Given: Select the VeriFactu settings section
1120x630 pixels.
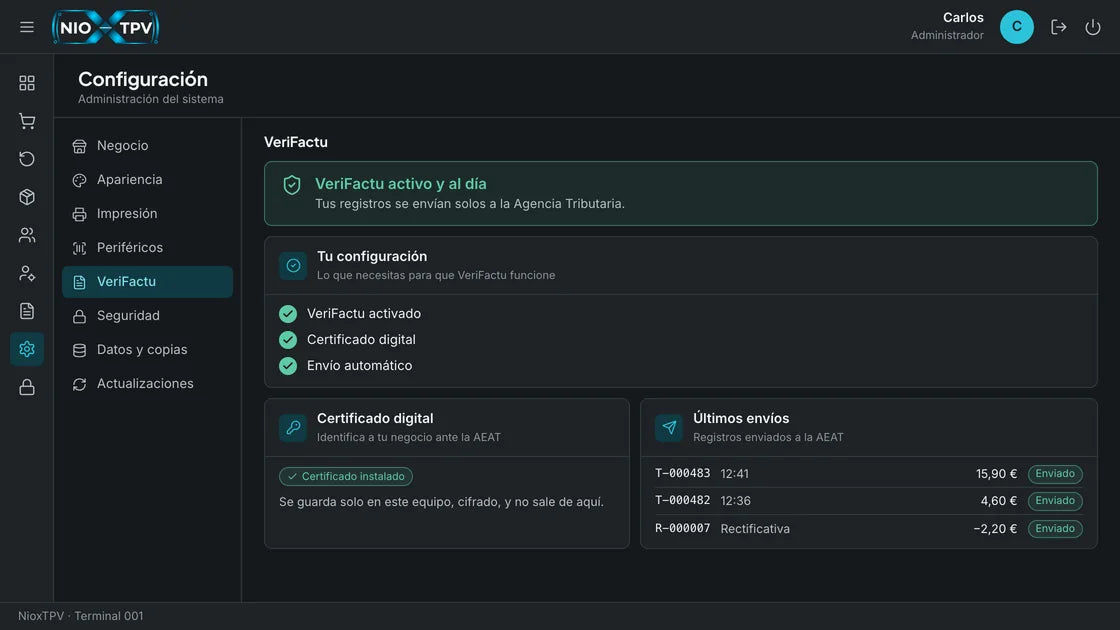Looking at the screenshot, I should tap(147, 281).
